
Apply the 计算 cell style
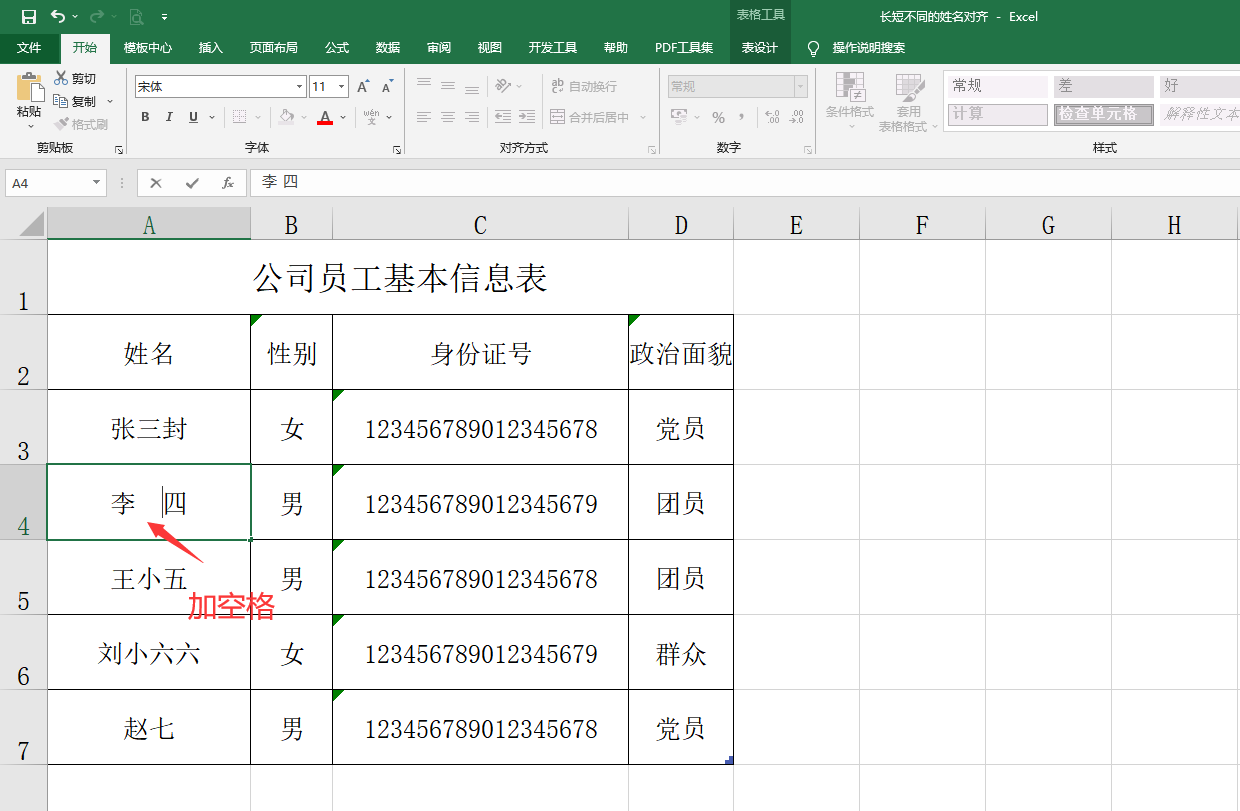[x=997, y=114]
